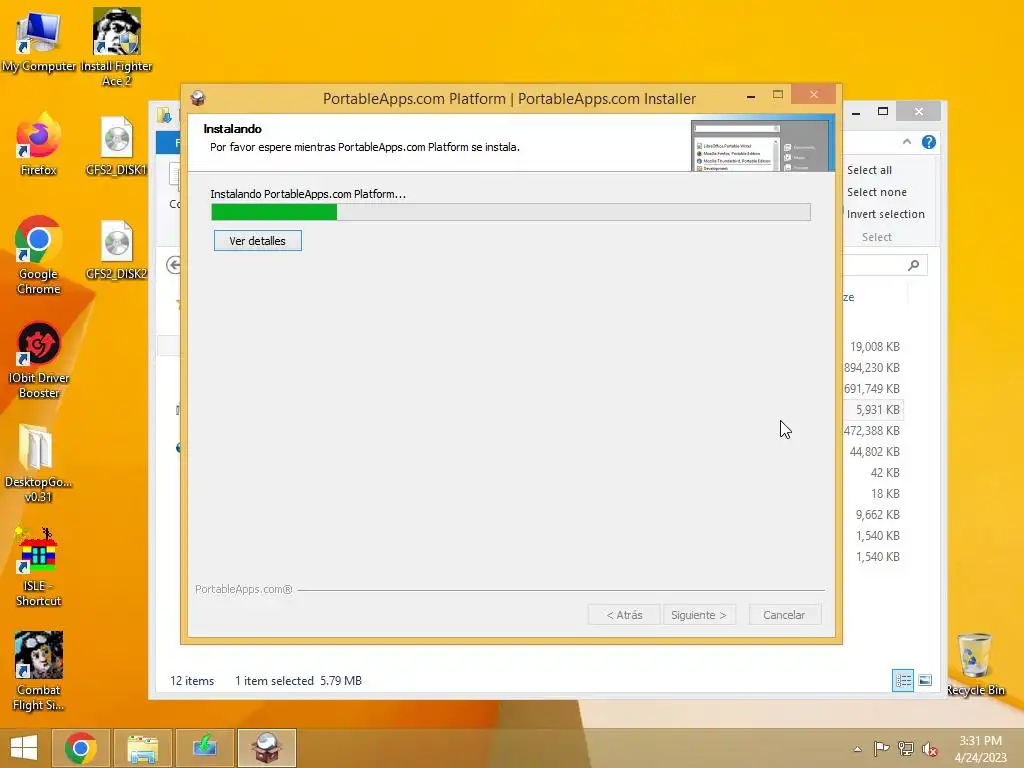Select the Combat Flight Sim desktop icon
This screenshot has height=768, width=1024.
pyautogui.click(x=39, y=671)
